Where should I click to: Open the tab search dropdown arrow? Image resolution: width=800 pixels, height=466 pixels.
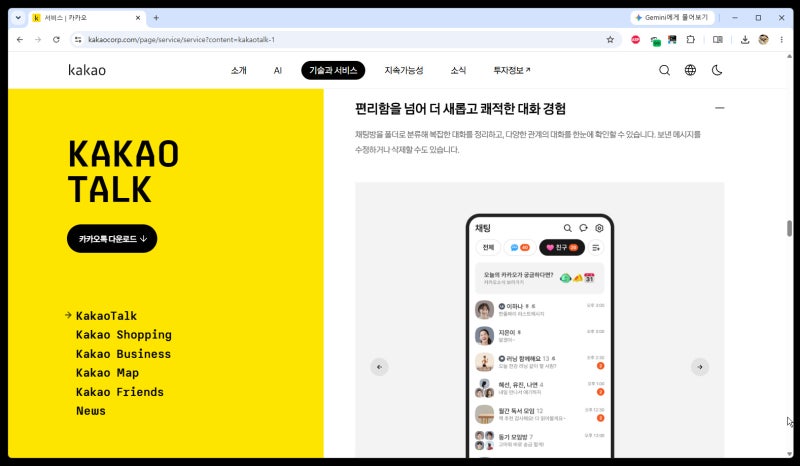pos(18,18)
